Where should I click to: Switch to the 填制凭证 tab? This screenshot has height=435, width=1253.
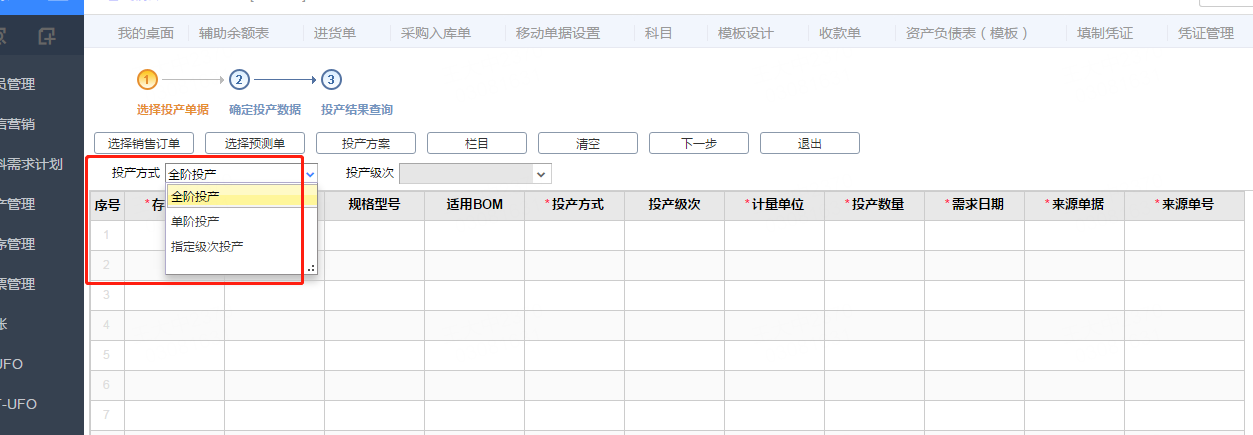pyautogui.click(x=1105, y=33)
